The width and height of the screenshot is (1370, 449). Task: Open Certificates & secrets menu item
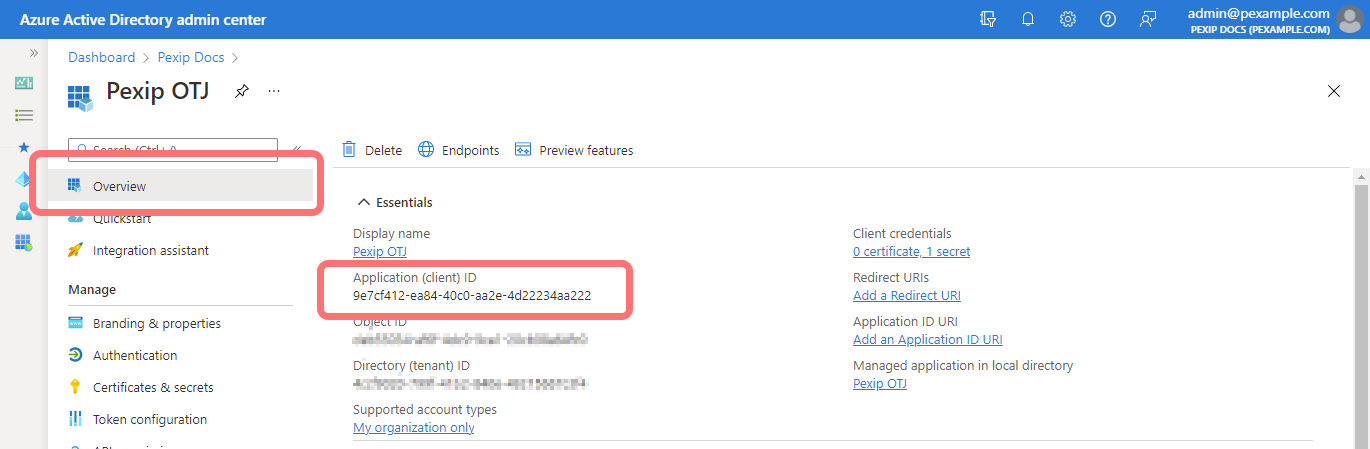(x=153, y=387)
